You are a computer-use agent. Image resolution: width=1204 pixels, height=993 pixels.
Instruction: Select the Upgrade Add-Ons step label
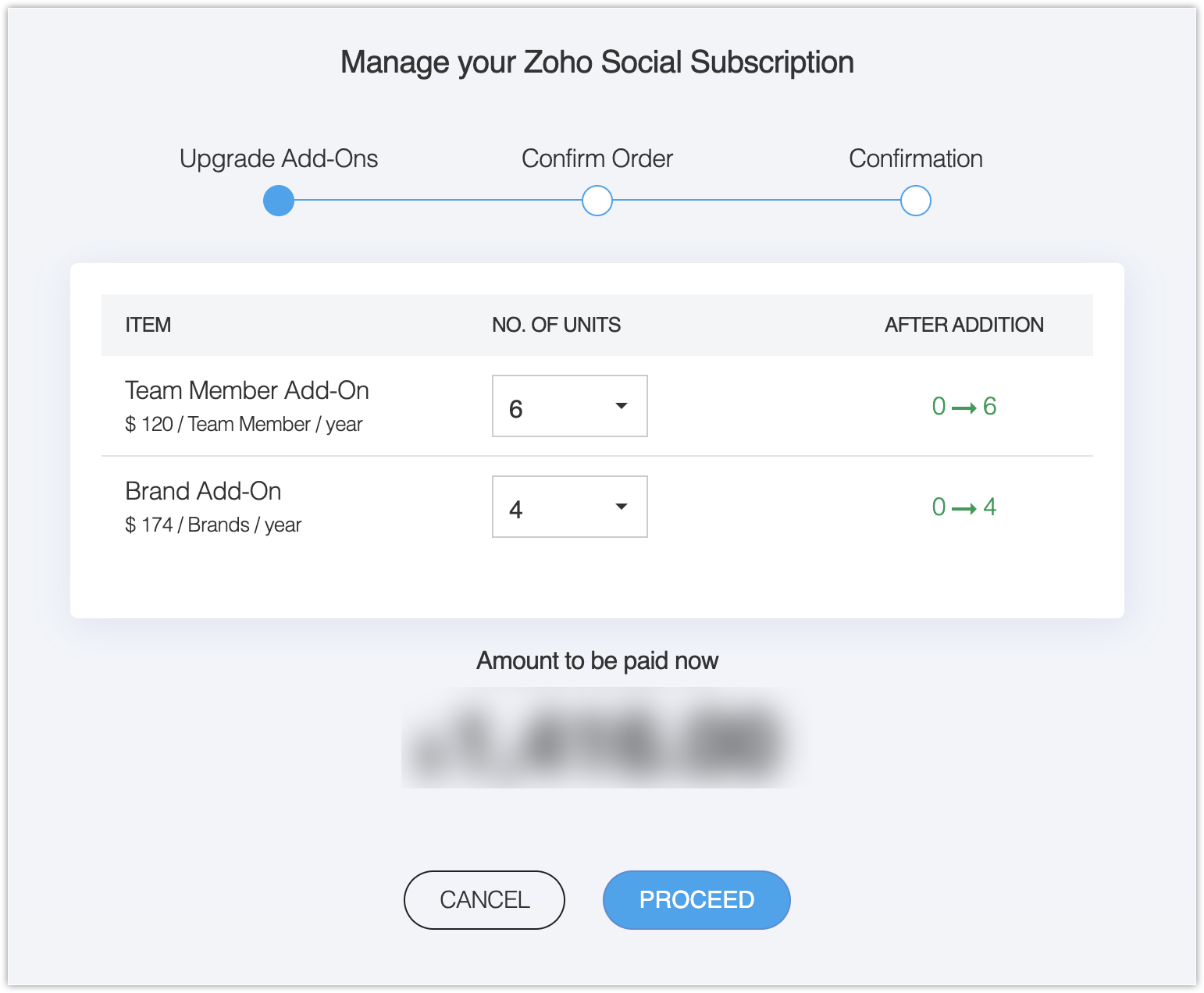pos(279,158)
